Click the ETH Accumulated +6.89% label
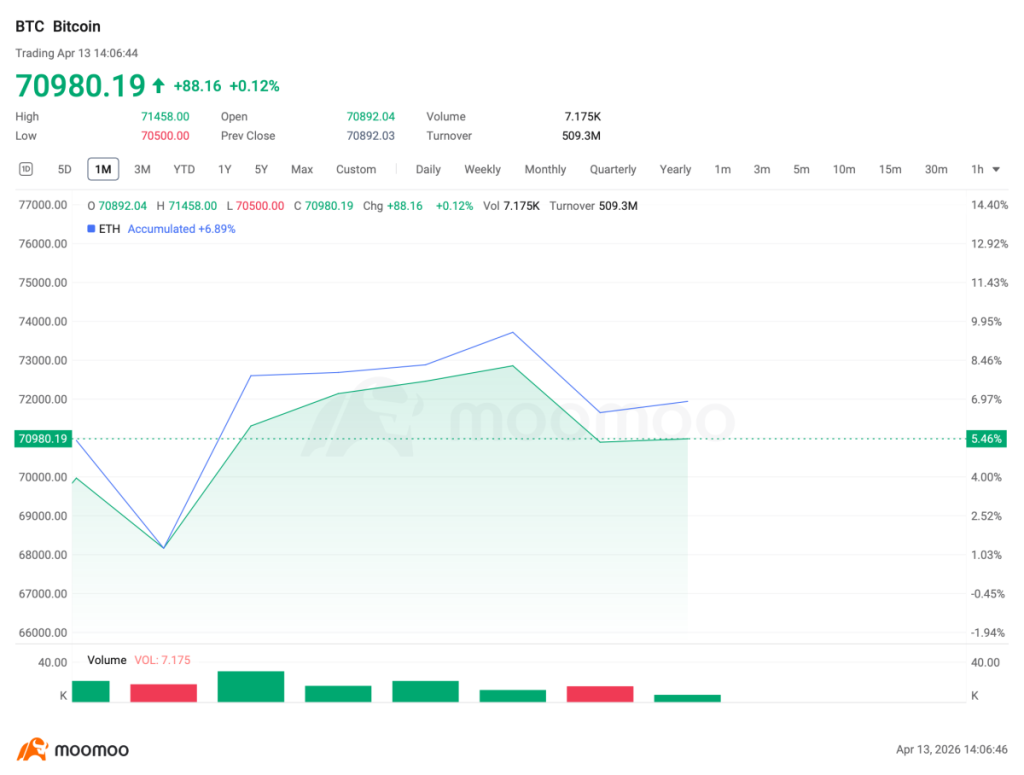Image resolution: width=1024 pixels, height=775 pixels. click(181, 229)
